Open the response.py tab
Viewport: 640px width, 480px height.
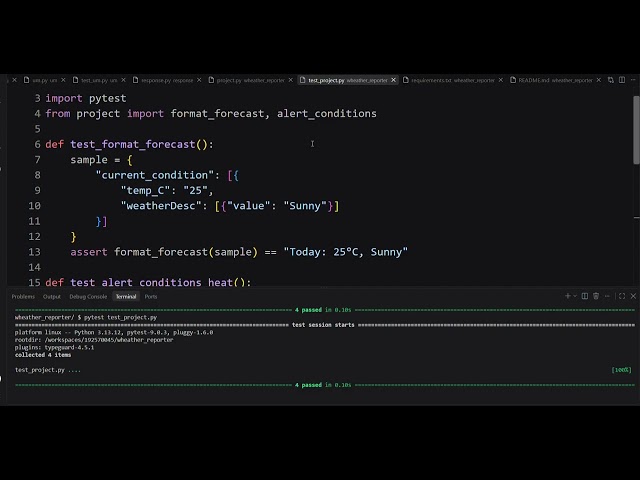click(x=167, y=80)
